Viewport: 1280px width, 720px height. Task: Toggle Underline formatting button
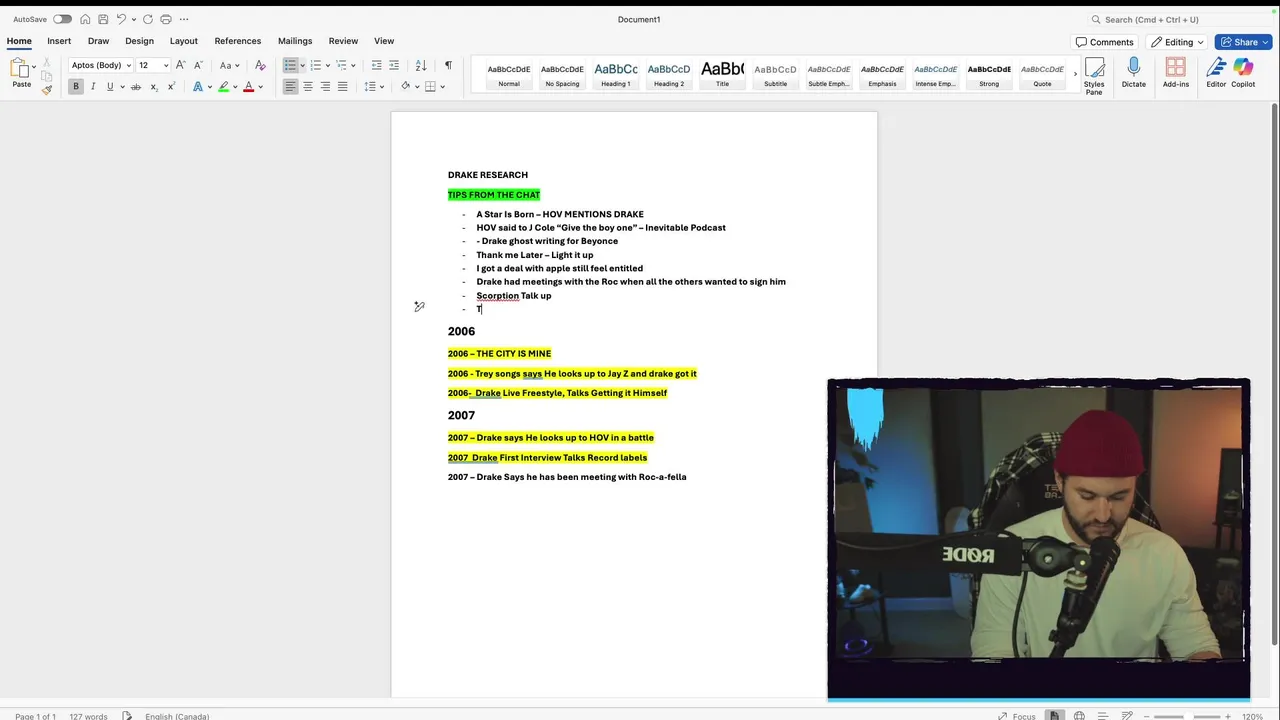click(110, 87)
